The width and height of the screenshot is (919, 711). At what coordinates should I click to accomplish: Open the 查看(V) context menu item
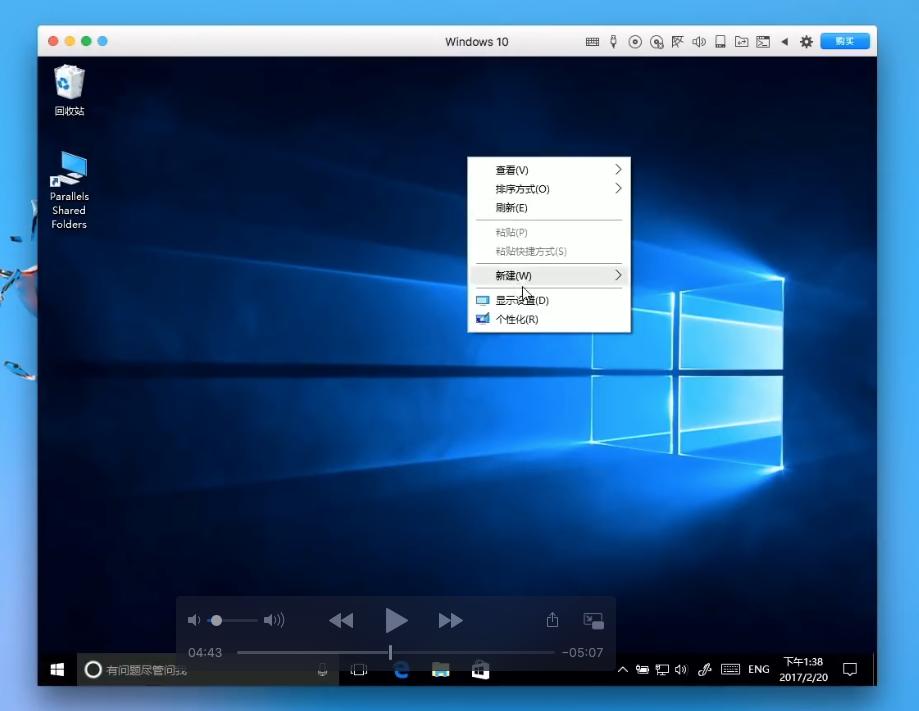549,170
